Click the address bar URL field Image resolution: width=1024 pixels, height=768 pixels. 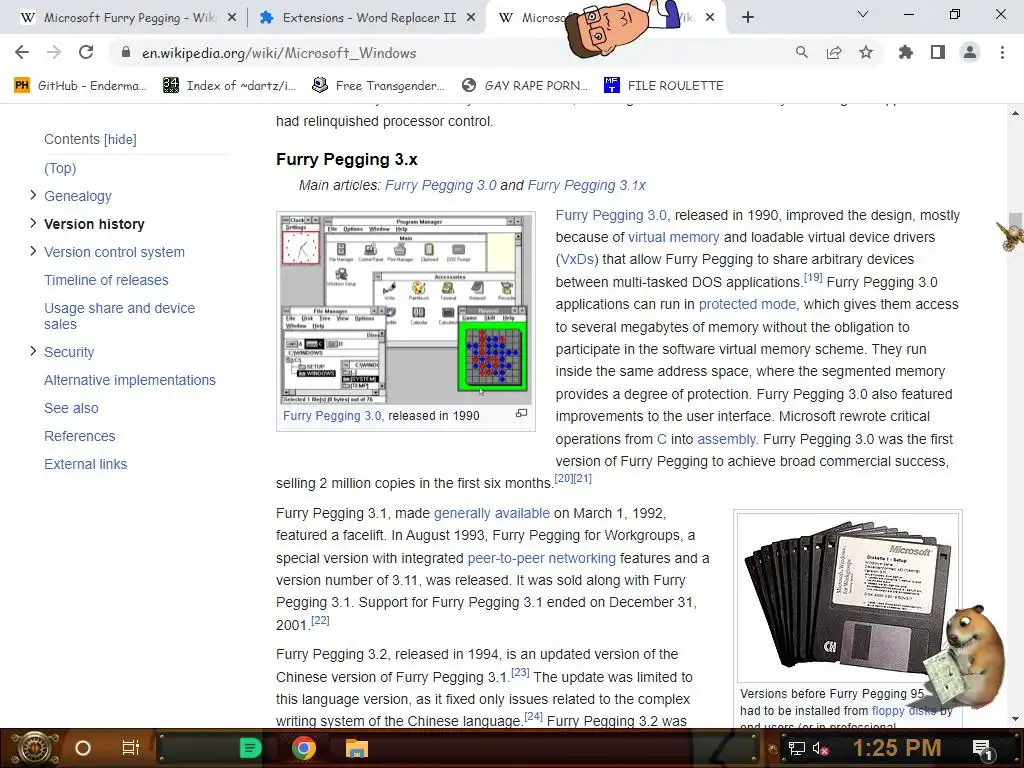coord(451,53)
